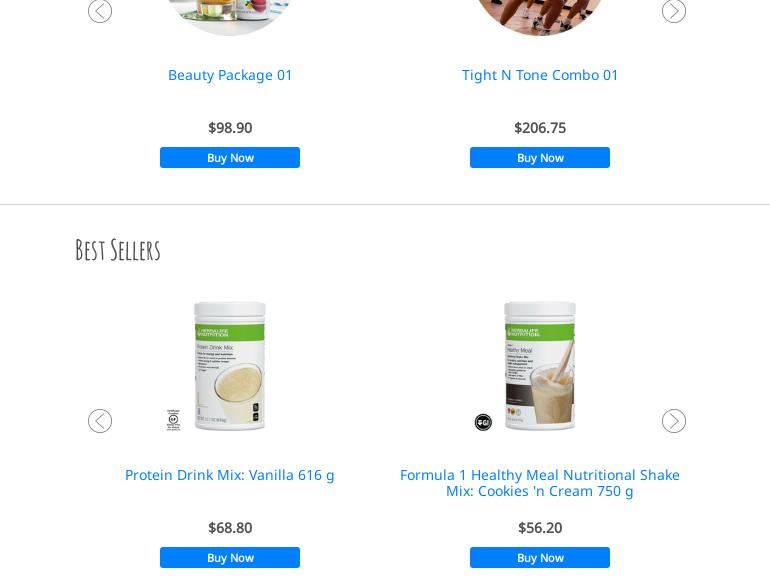770x587 pixels.
Task: Show previous Best Sellers products
Action: click(x=100, y=421)
